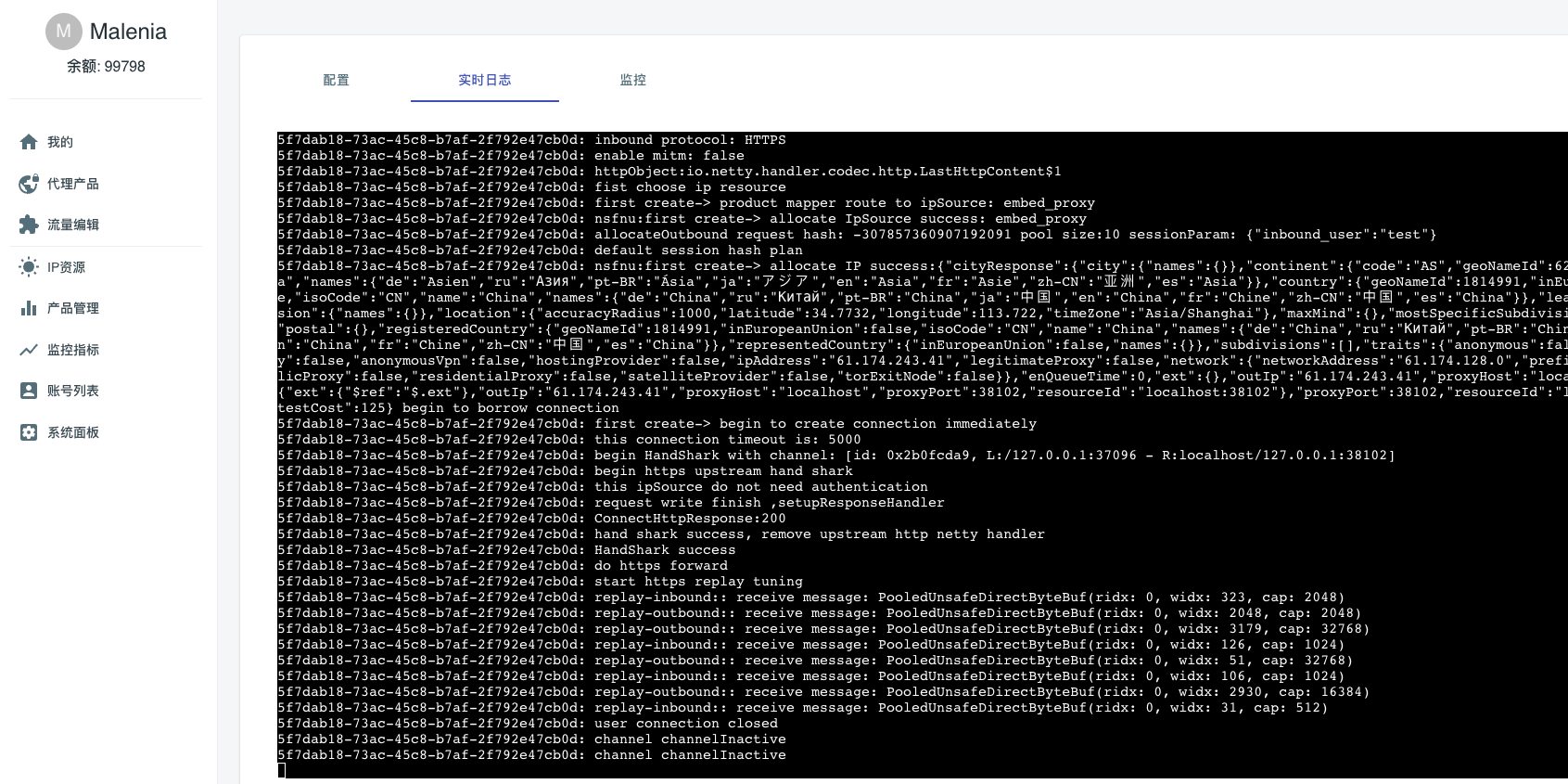Viewport: 1568px width, 784px height.
Task: Click log line 'ConnectHttpResponse:200'
Action: point(531,519)
